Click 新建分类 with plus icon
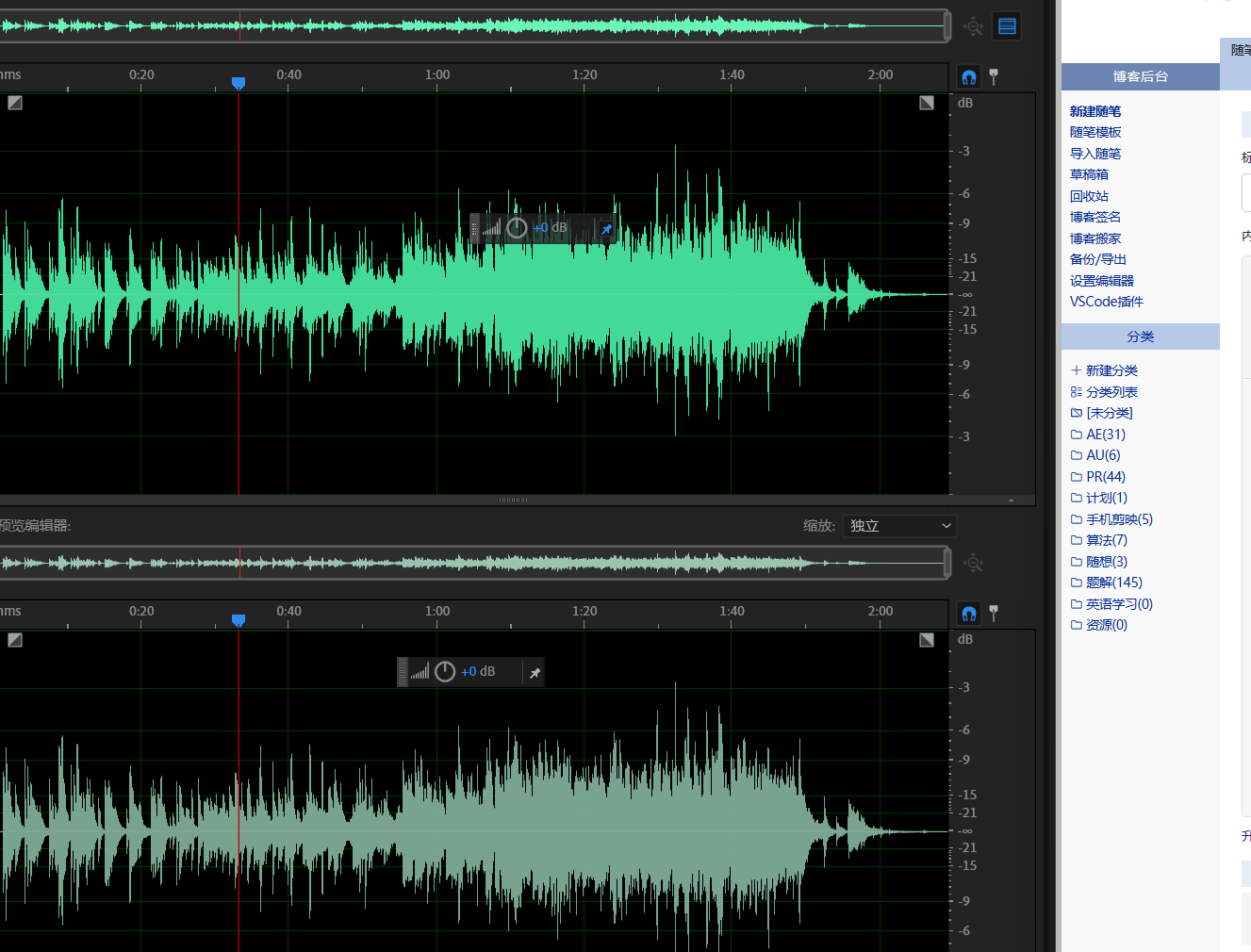 pos(1104,370)
